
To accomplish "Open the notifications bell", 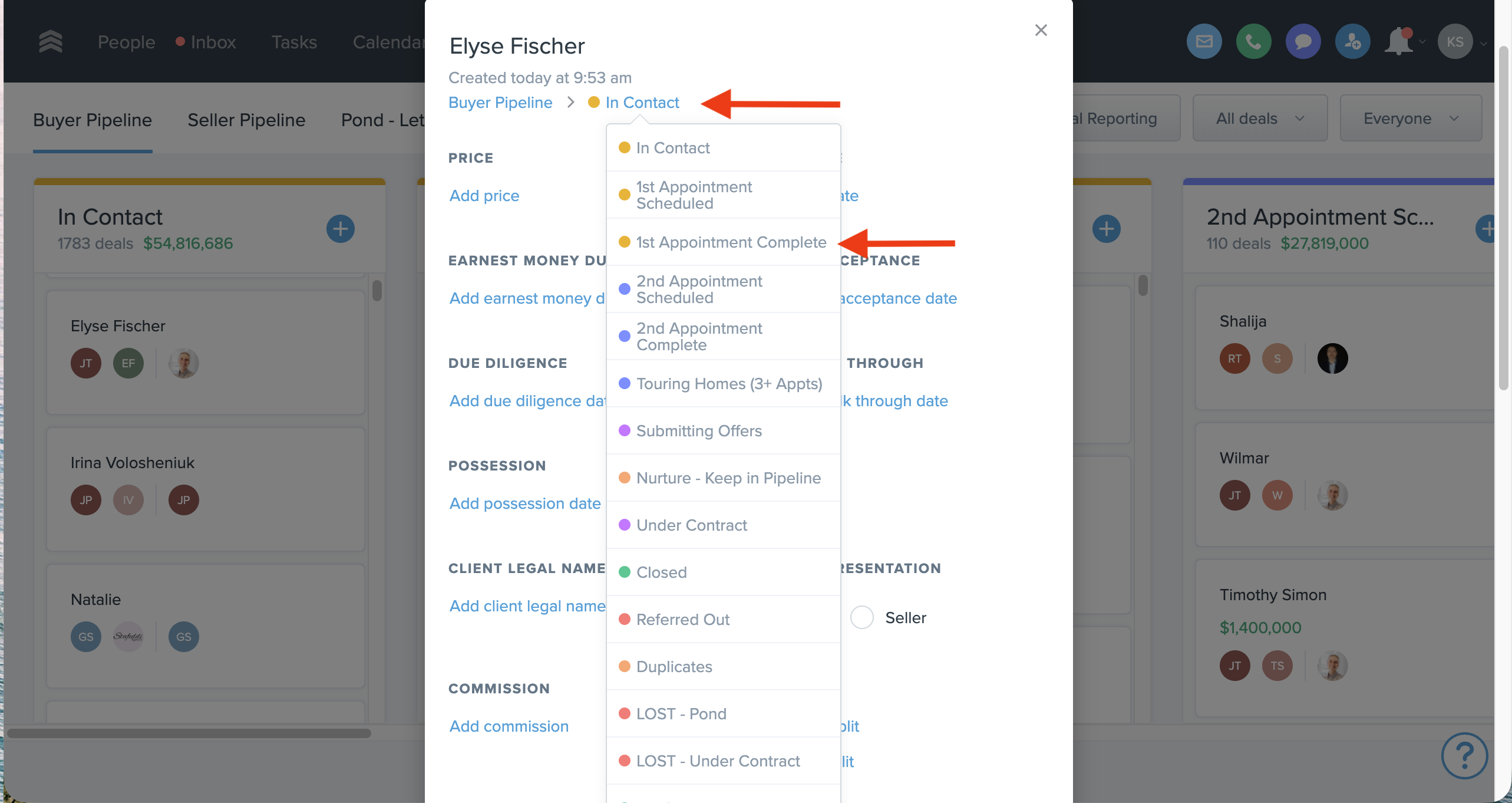I will pyautogui.click(x=1399, y=42).
